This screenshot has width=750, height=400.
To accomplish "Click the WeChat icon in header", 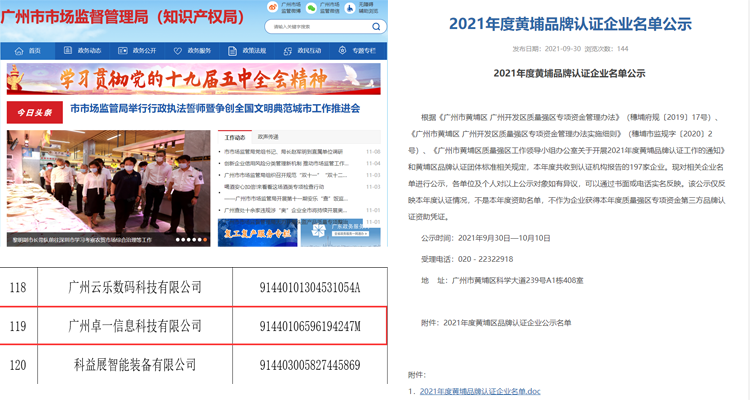I will pos(313,8).
